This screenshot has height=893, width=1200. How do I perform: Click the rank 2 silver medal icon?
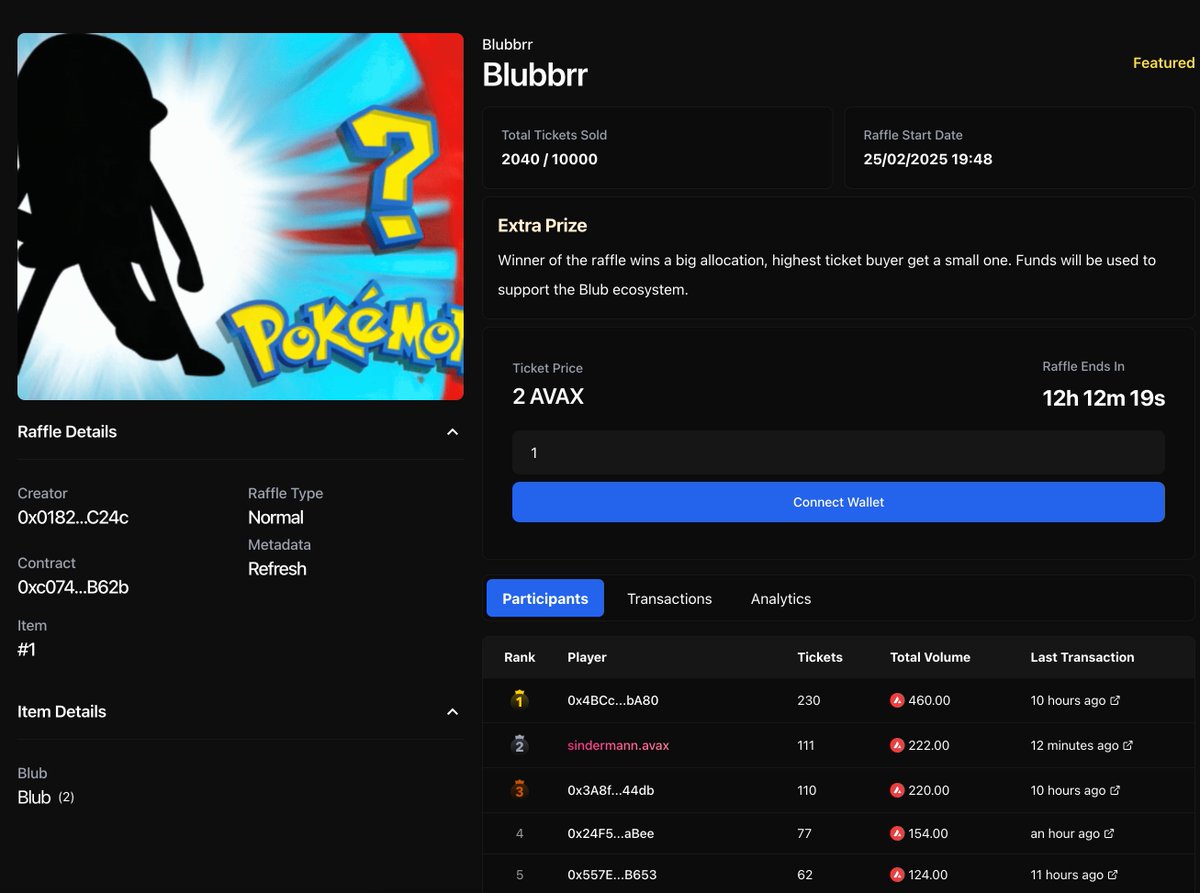[x=519, y=745]
